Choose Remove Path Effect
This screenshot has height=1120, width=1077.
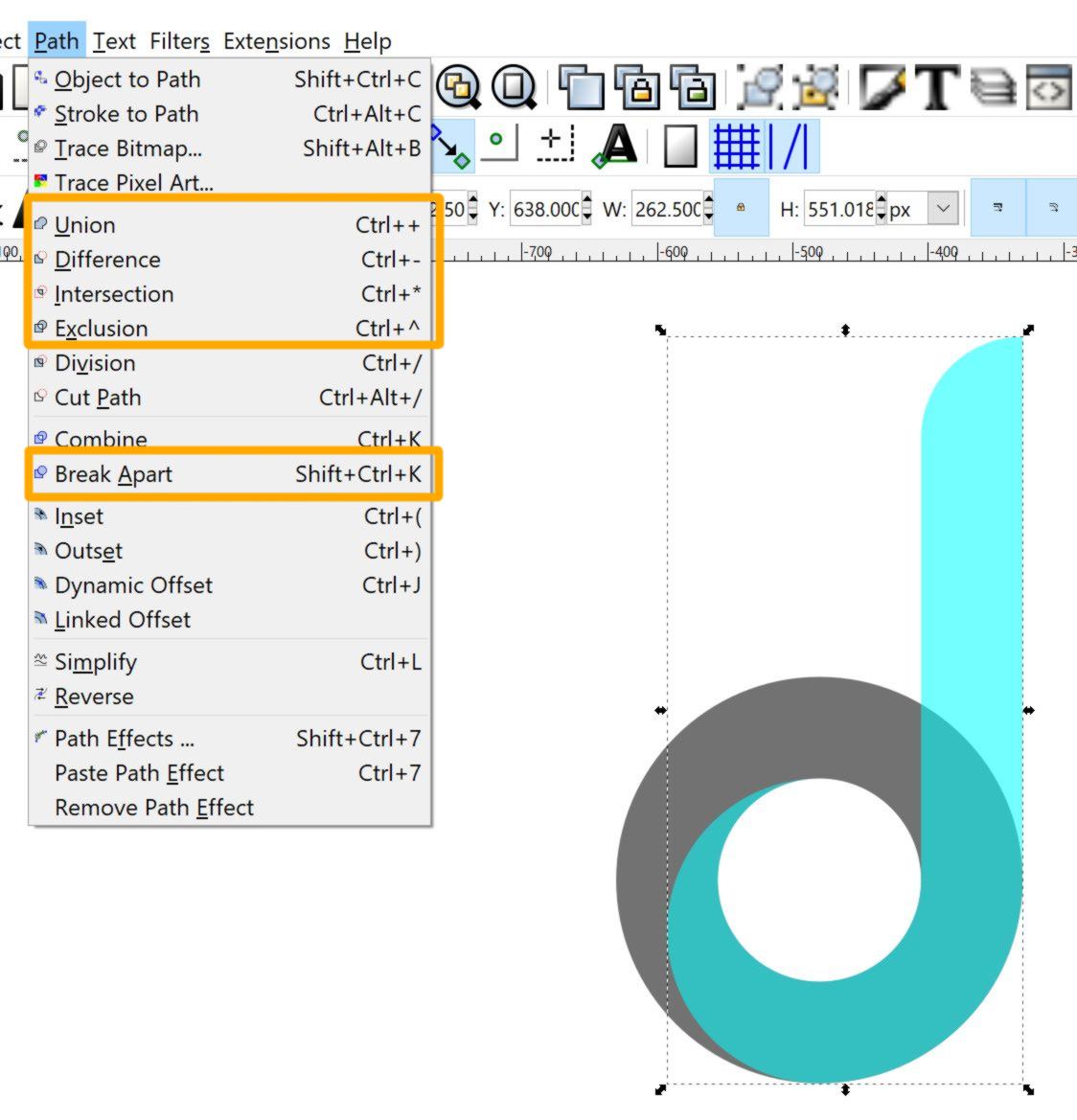coord(229,807)
